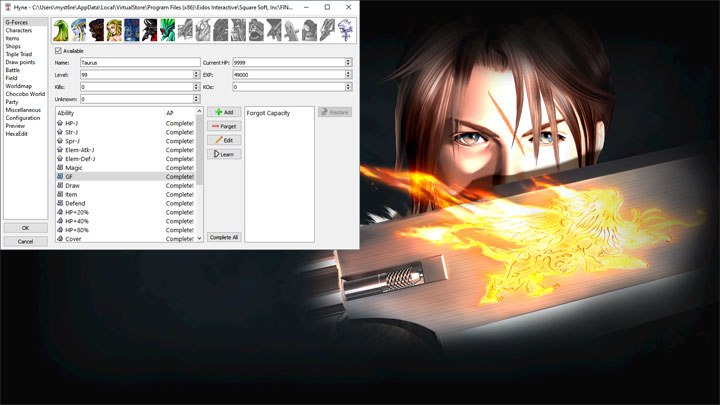This screenshot has width=720, height=405.
Task: Click the Add ability button
Action: tap(224, 112)
